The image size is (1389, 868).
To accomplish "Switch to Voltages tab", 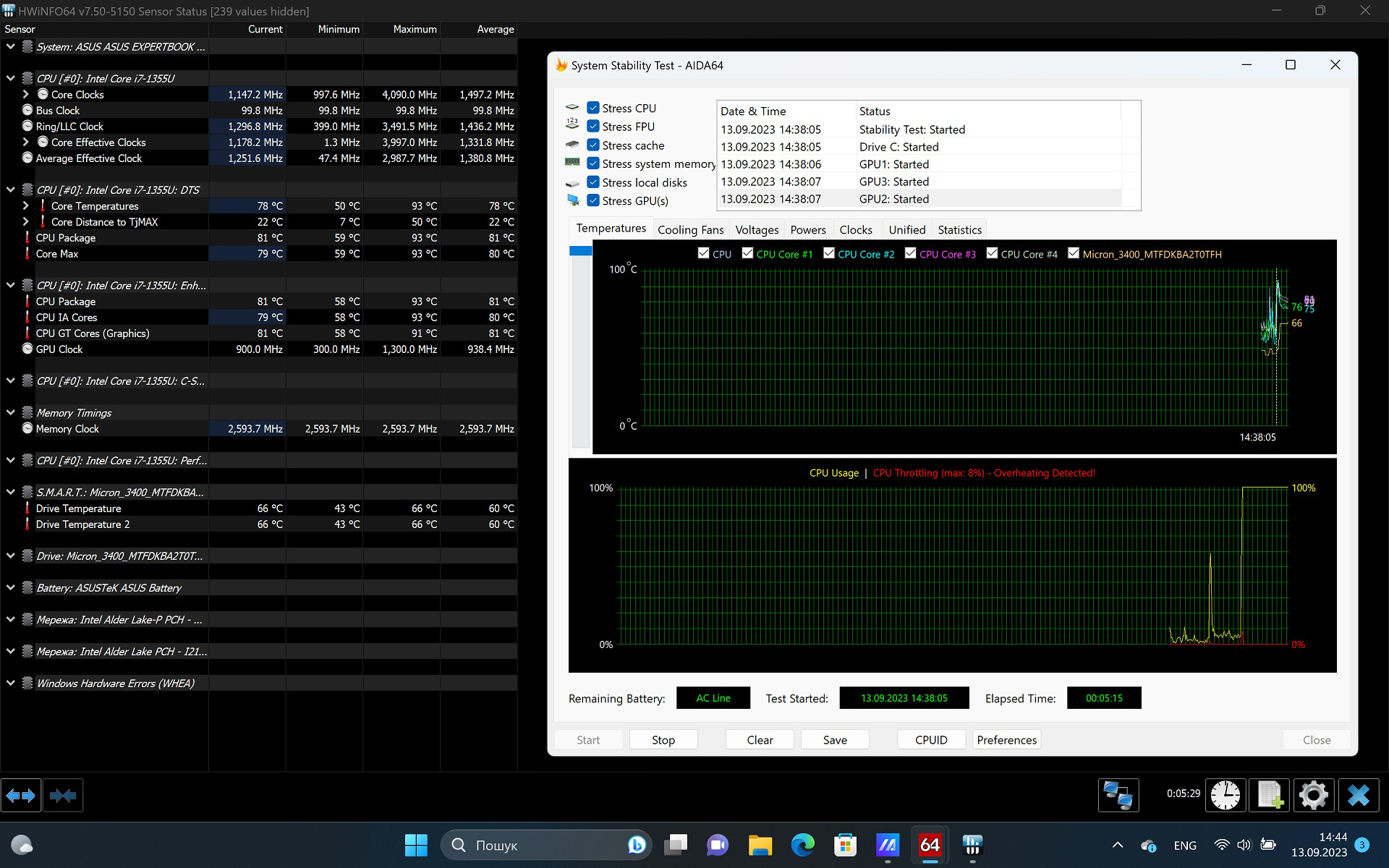I will [x=757, y=230].
